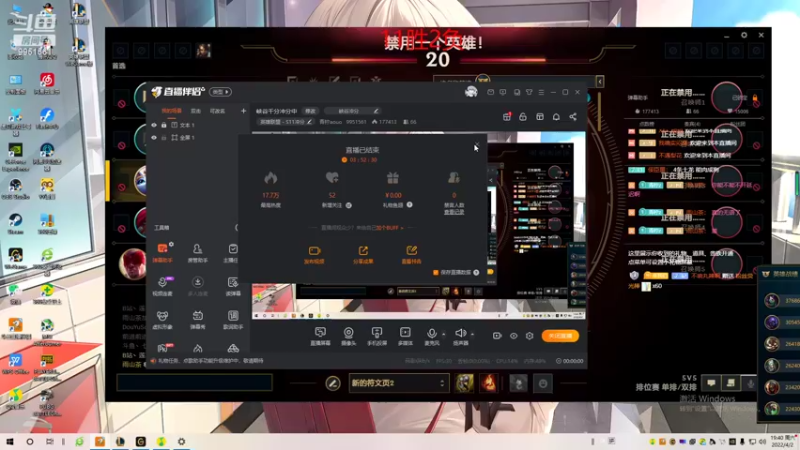Toggle the lock on 文本 1 source
Viewport: 800px width, 450px height.
coord(164,125)
